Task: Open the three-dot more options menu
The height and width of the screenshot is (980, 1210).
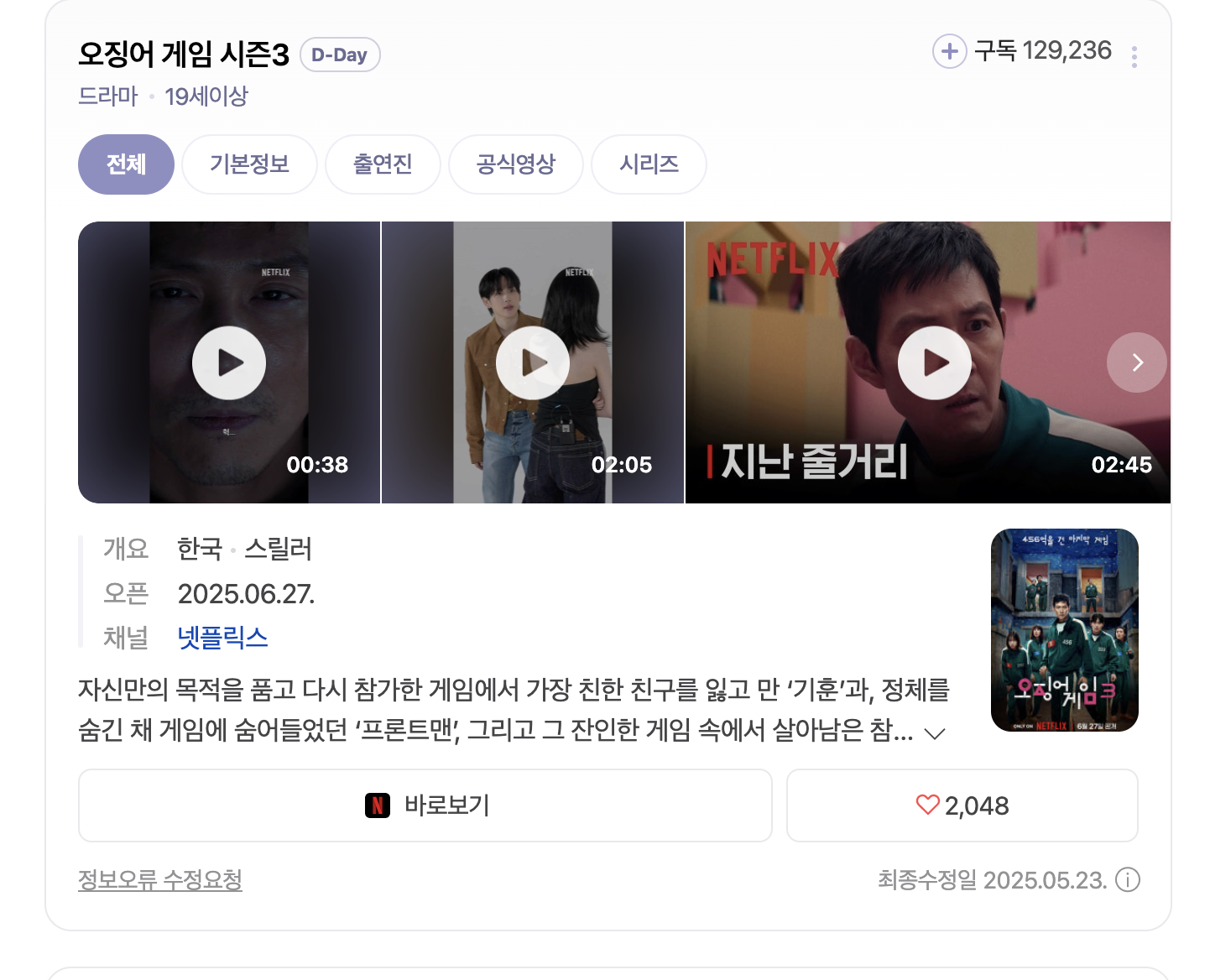Action: click(x=1134, y=57)
